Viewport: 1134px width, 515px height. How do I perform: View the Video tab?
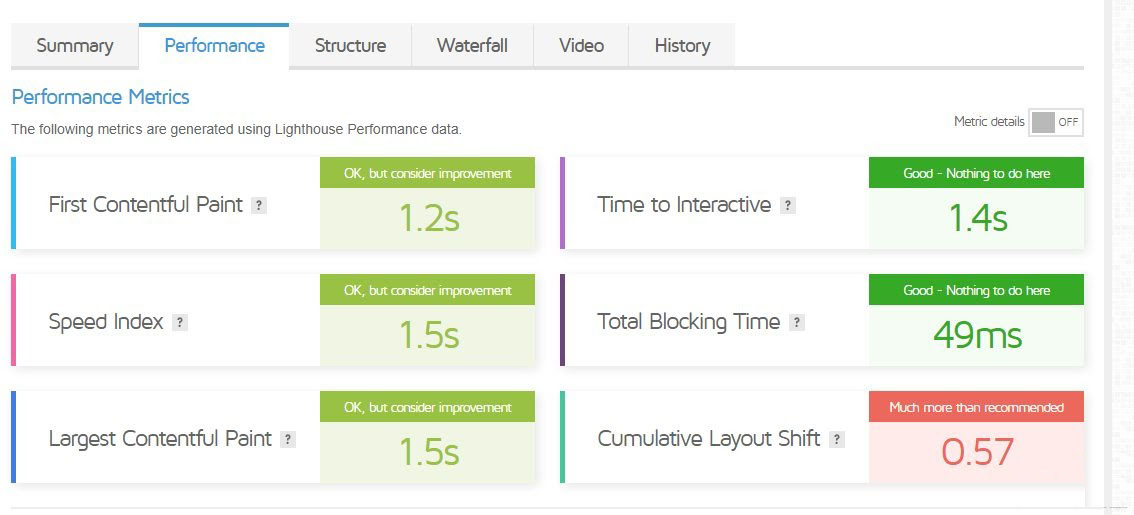click(x=581, y=46)
